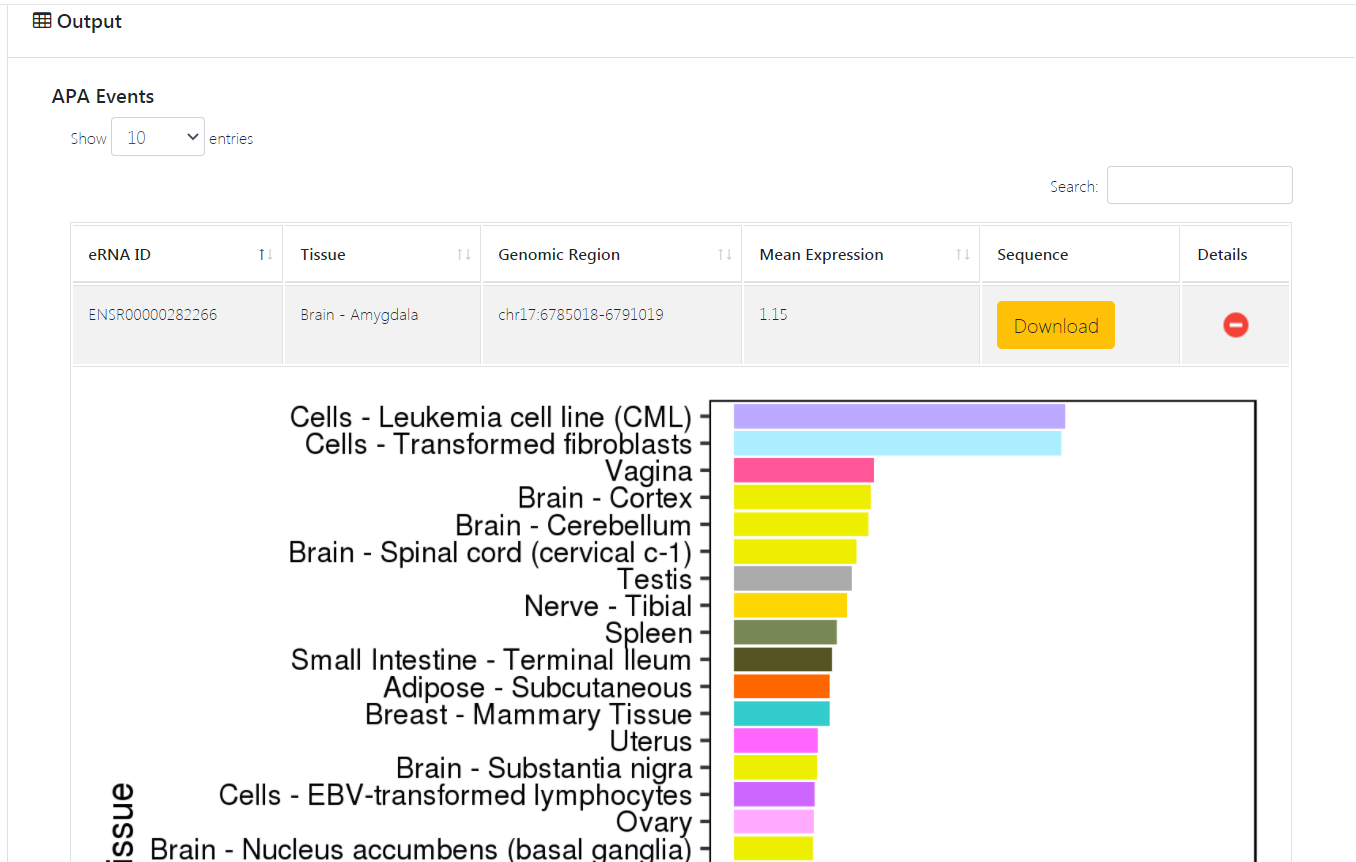Click the Brain - Nucleus accumbens (basal ganglia) label

(x=421, y=849)
